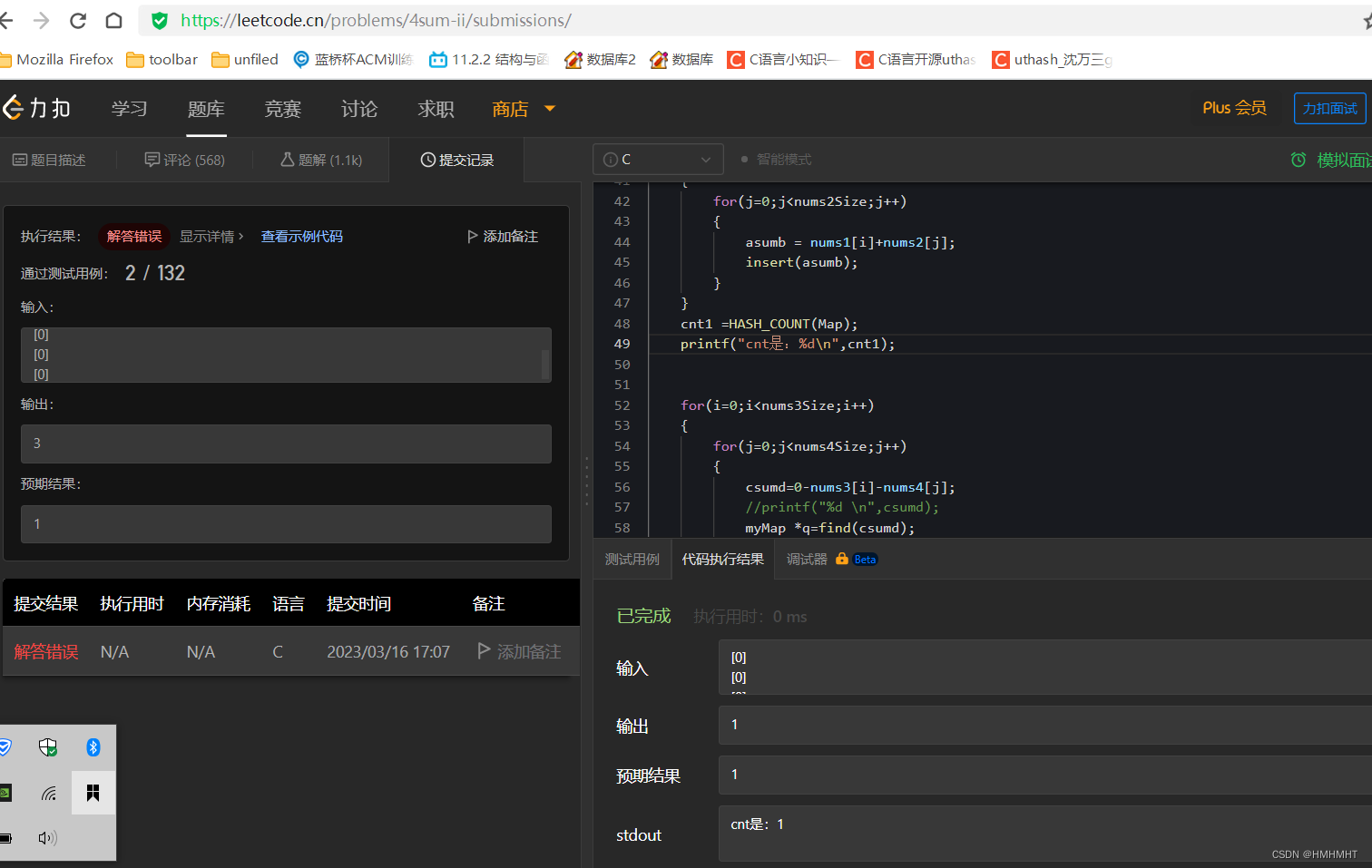This screenshot has width=1372, height=868.
Task: Click the 解答错误 result badge
Action: click(x=134, y=237)
